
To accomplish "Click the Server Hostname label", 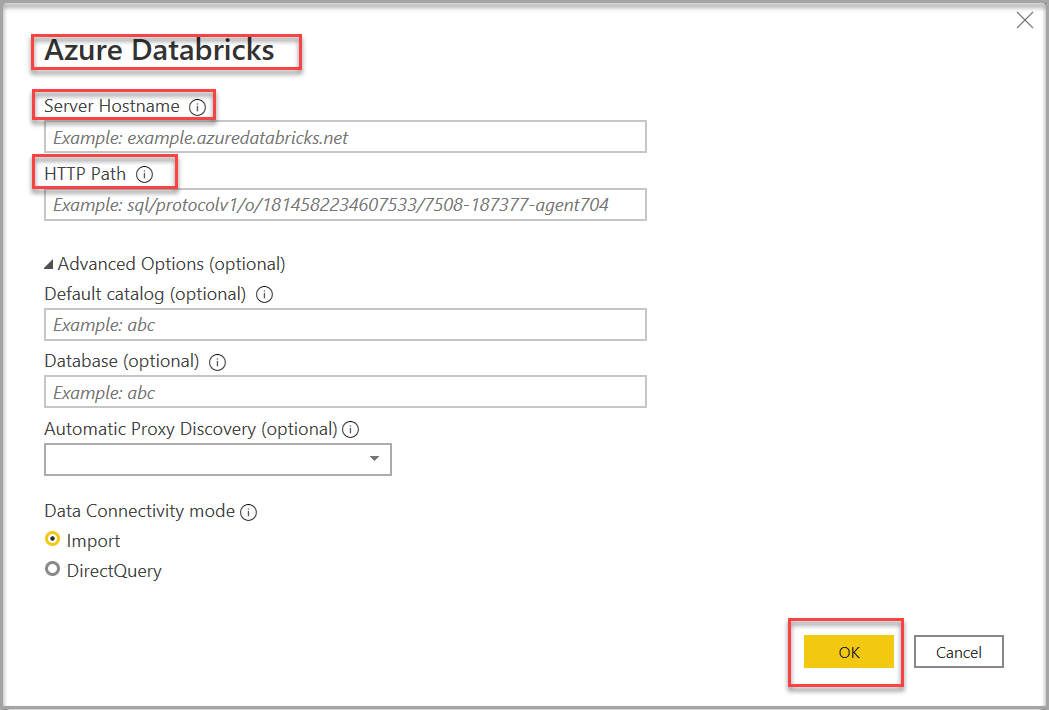I will point(112,106).
